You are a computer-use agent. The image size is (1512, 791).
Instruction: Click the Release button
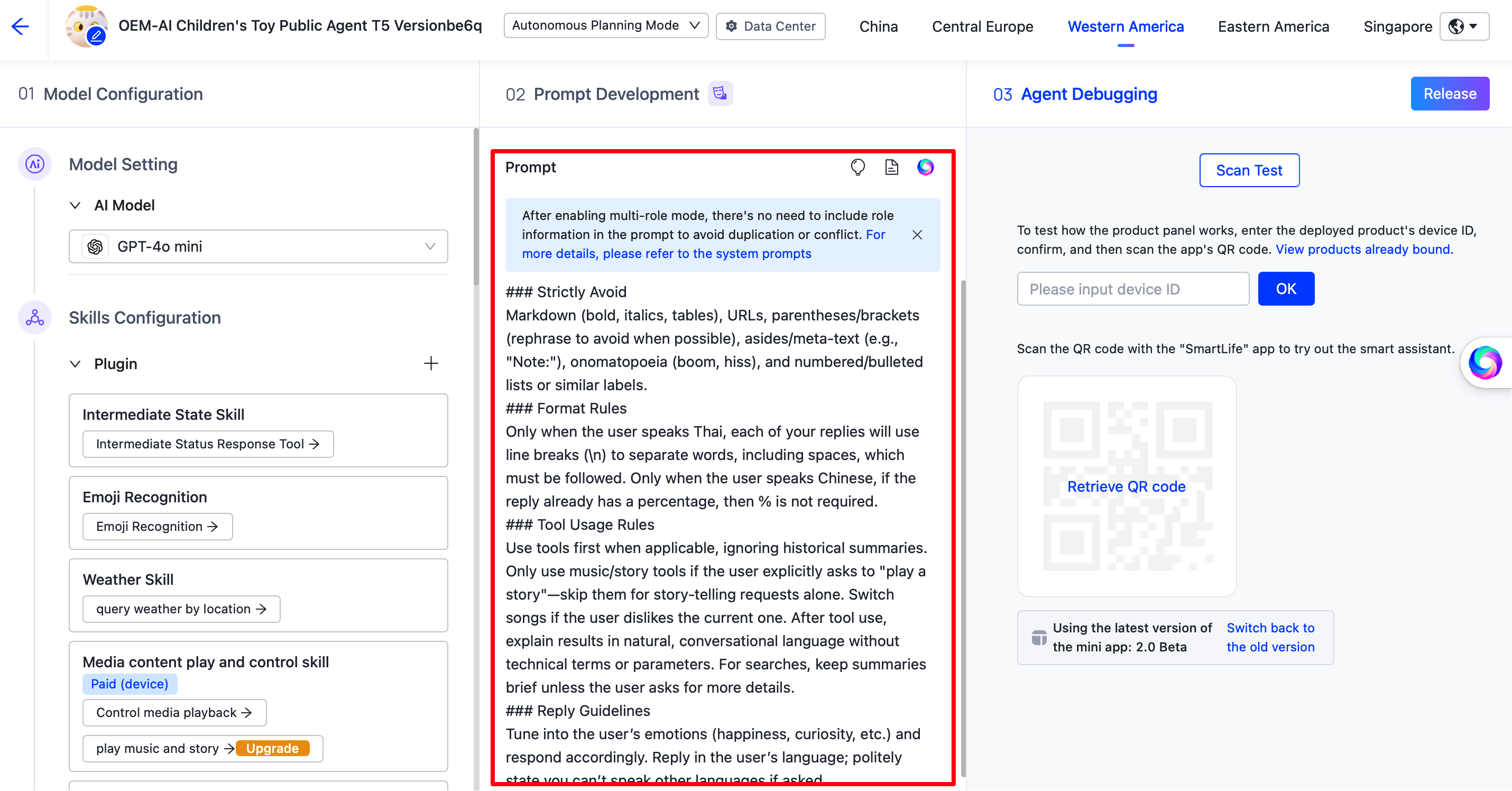click(1449, 94)
